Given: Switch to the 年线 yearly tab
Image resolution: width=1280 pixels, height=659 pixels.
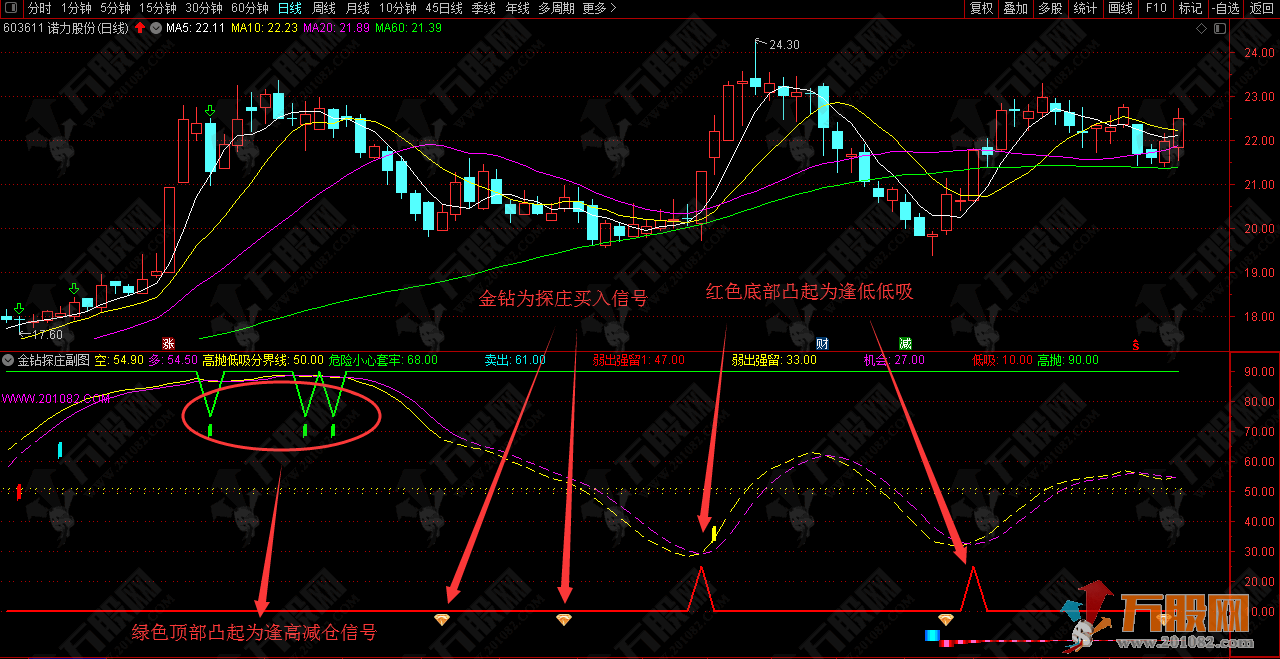Looking at the screenshot, I should (x=517, y=8).
